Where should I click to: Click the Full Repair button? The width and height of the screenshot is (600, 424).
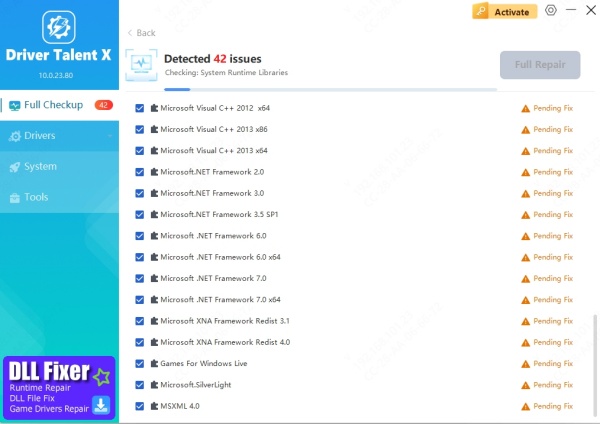pos(540,65)
